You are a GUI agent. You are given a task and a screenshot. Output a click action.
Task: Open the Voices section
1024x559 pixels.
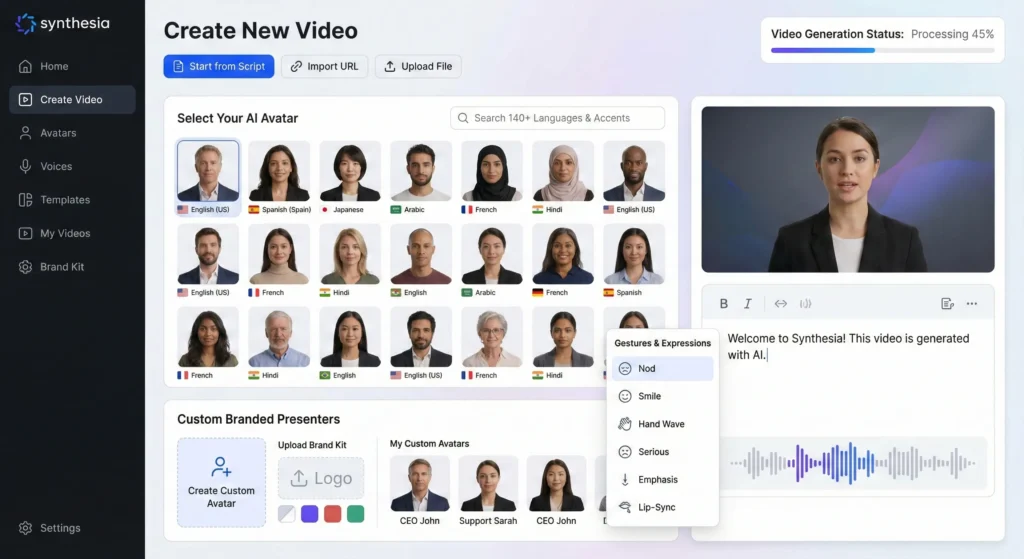click(x=72, y=166)
